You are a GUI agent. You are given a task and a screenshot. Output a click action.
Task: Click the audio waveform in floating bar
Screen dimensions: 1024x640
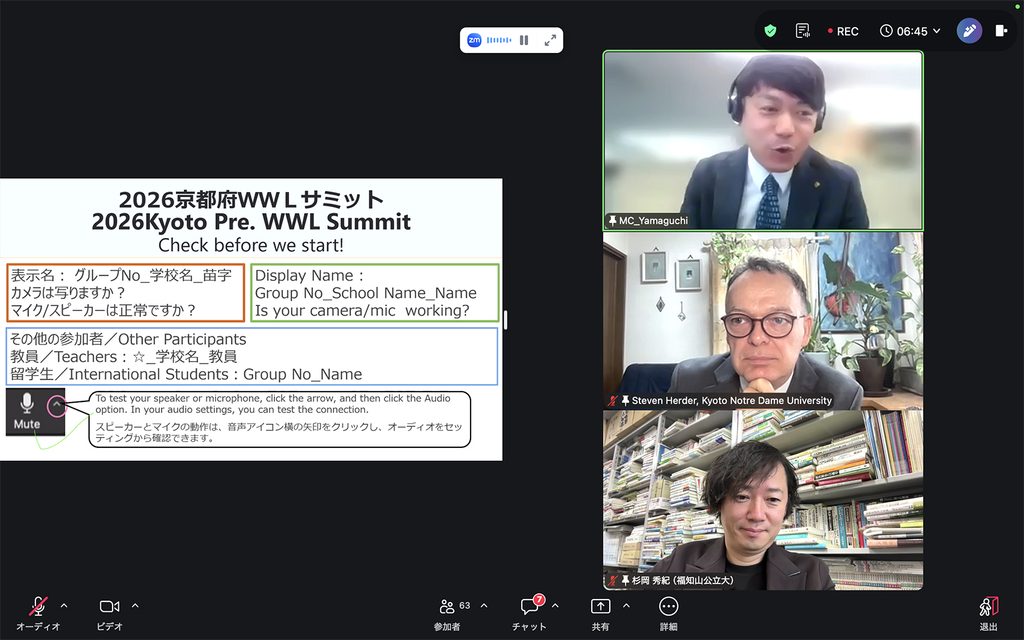(x=499, y=40)
